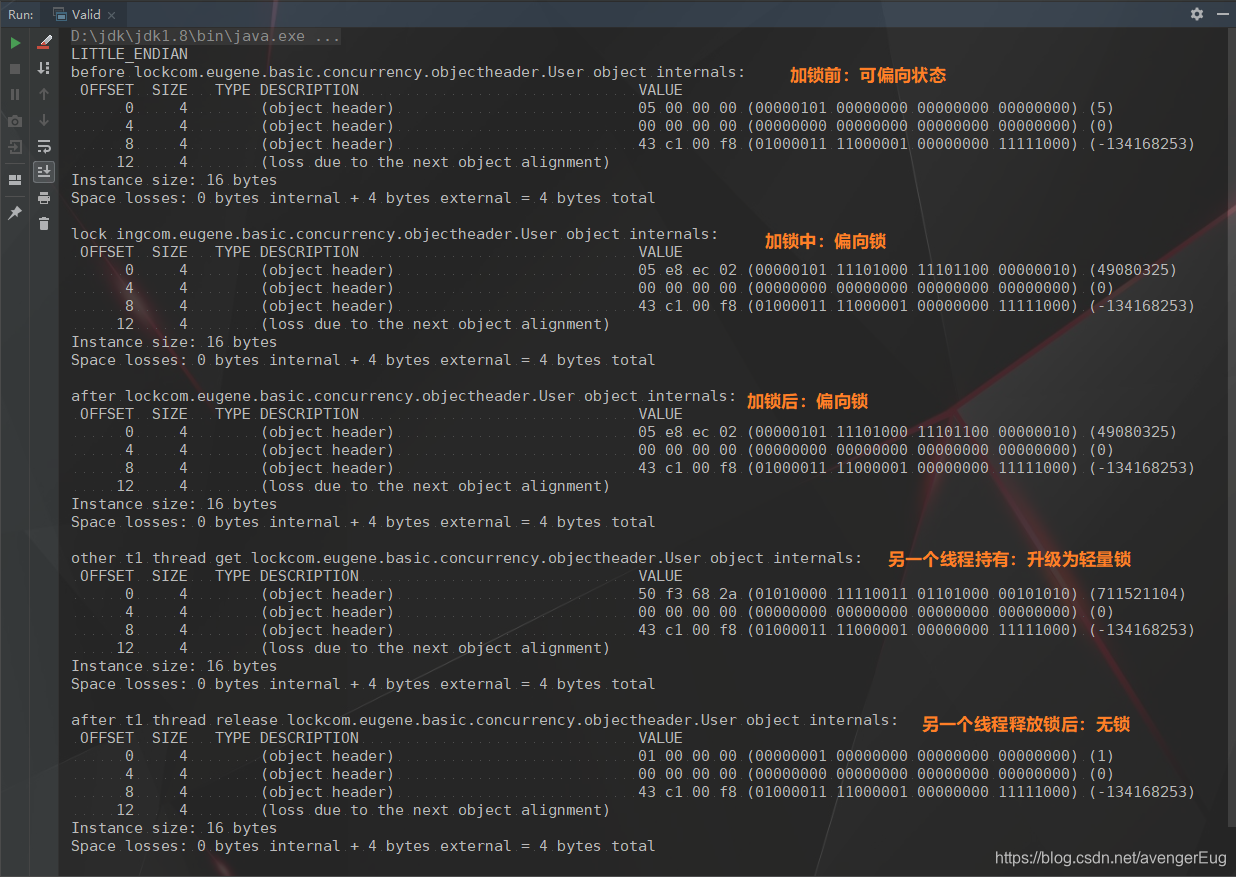Close the Valid run tab
1236x877 pixels.
point(110,15)
